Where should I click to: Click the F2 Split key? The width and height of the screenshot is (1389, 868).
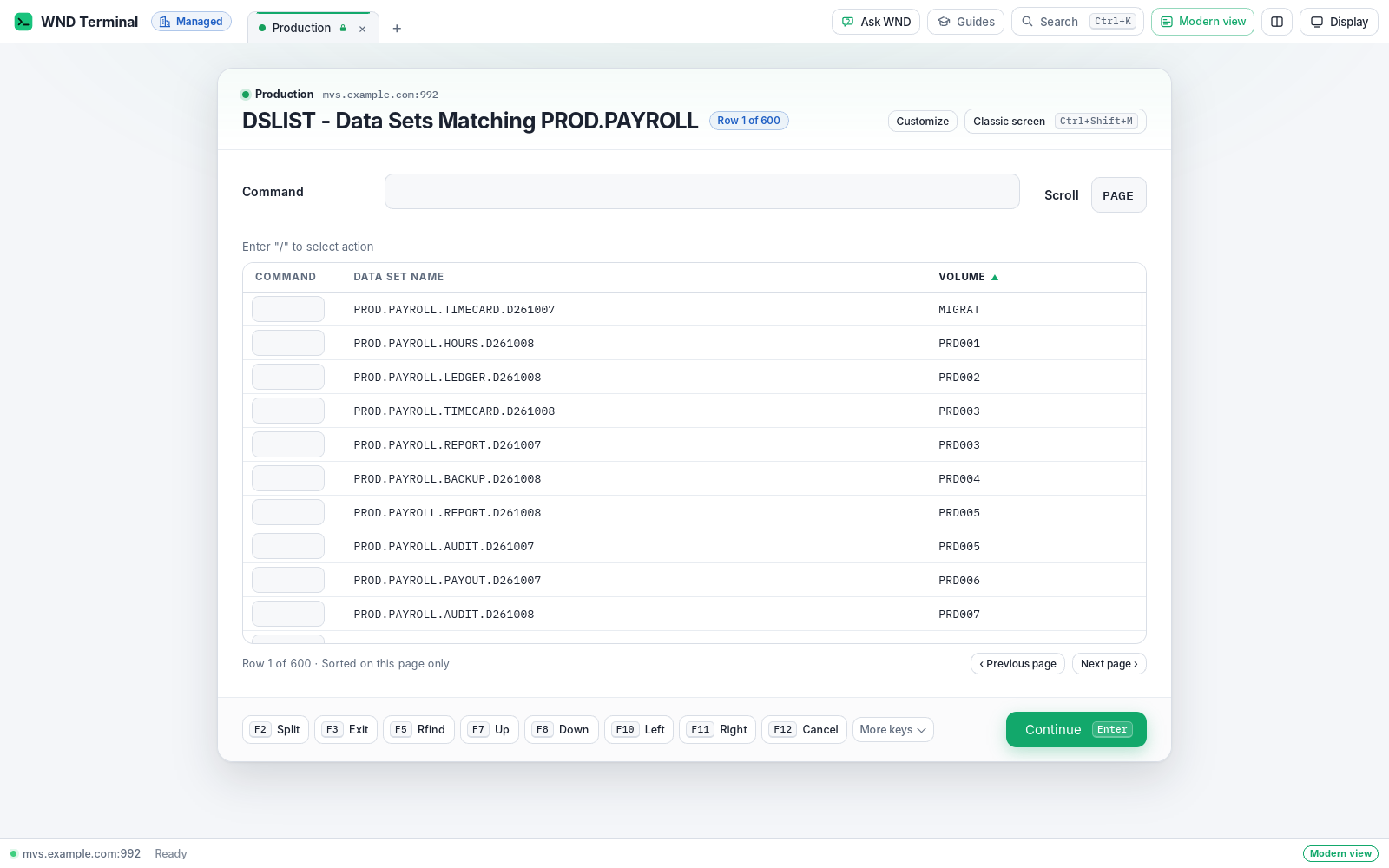[275, 730]
